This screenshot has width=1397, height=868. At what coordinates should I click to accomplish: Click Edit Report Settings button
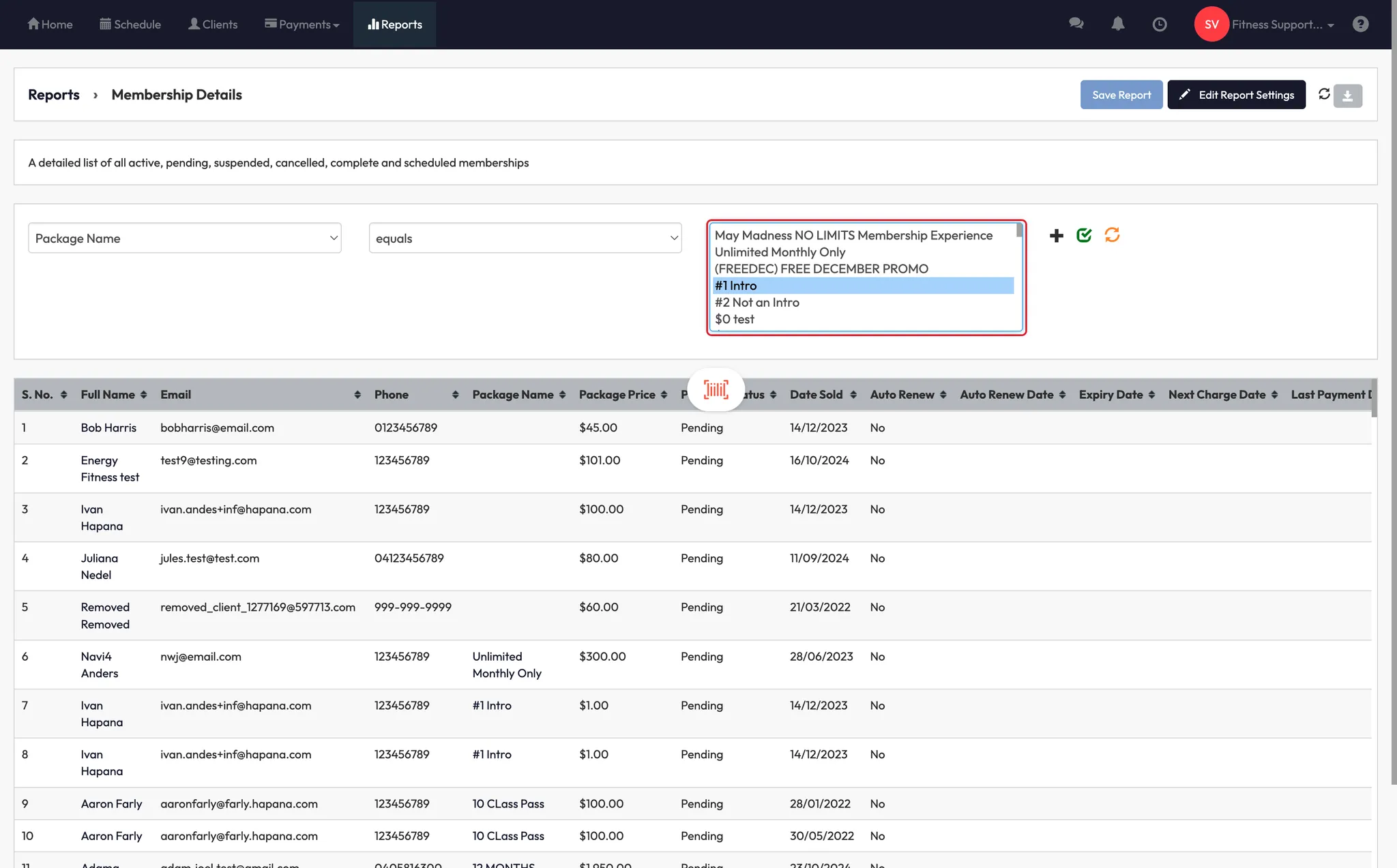pyautogui.click(x=1236, y=95)
